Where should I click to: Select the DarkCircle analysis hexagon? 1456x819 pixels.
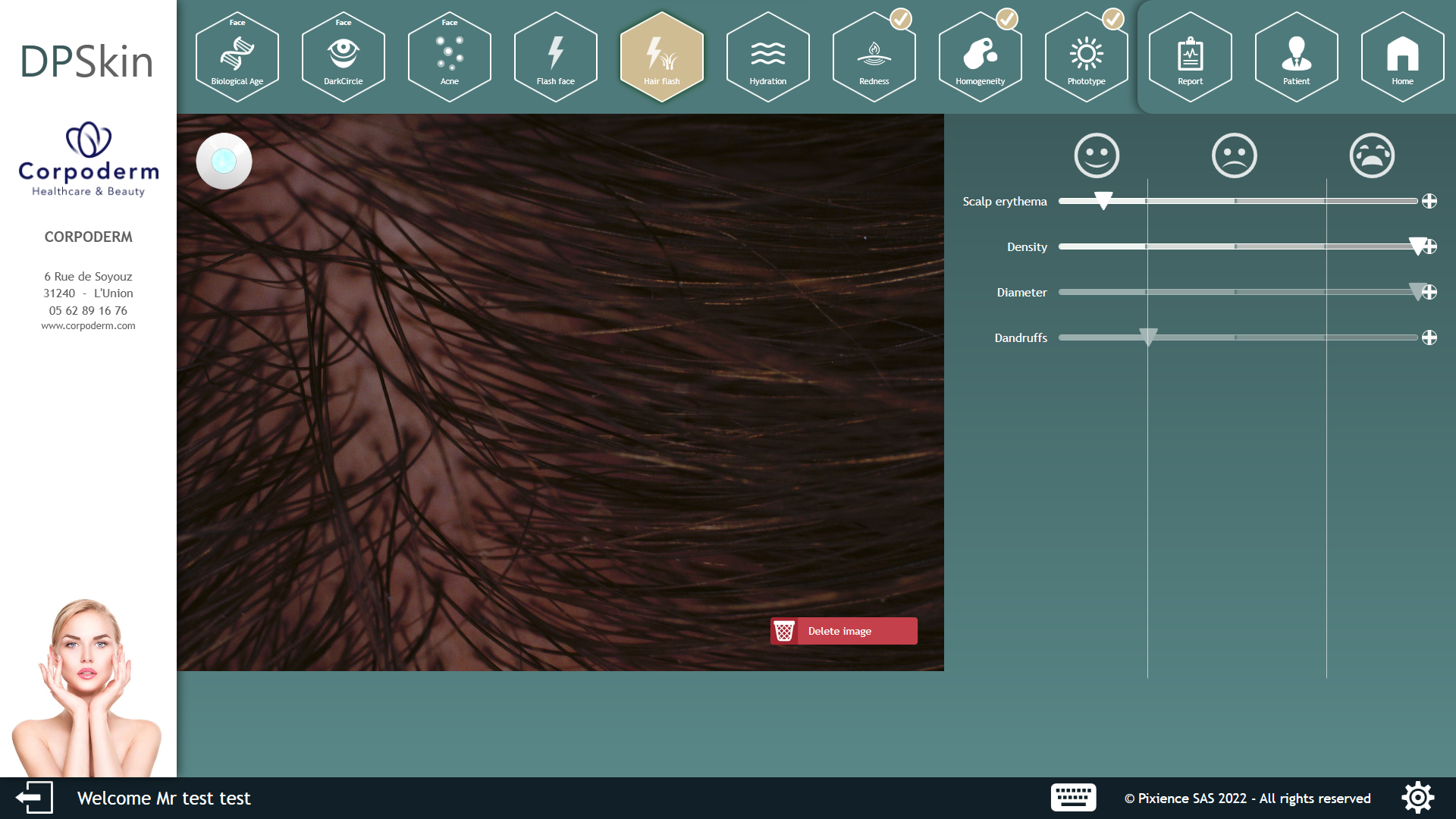343,57
